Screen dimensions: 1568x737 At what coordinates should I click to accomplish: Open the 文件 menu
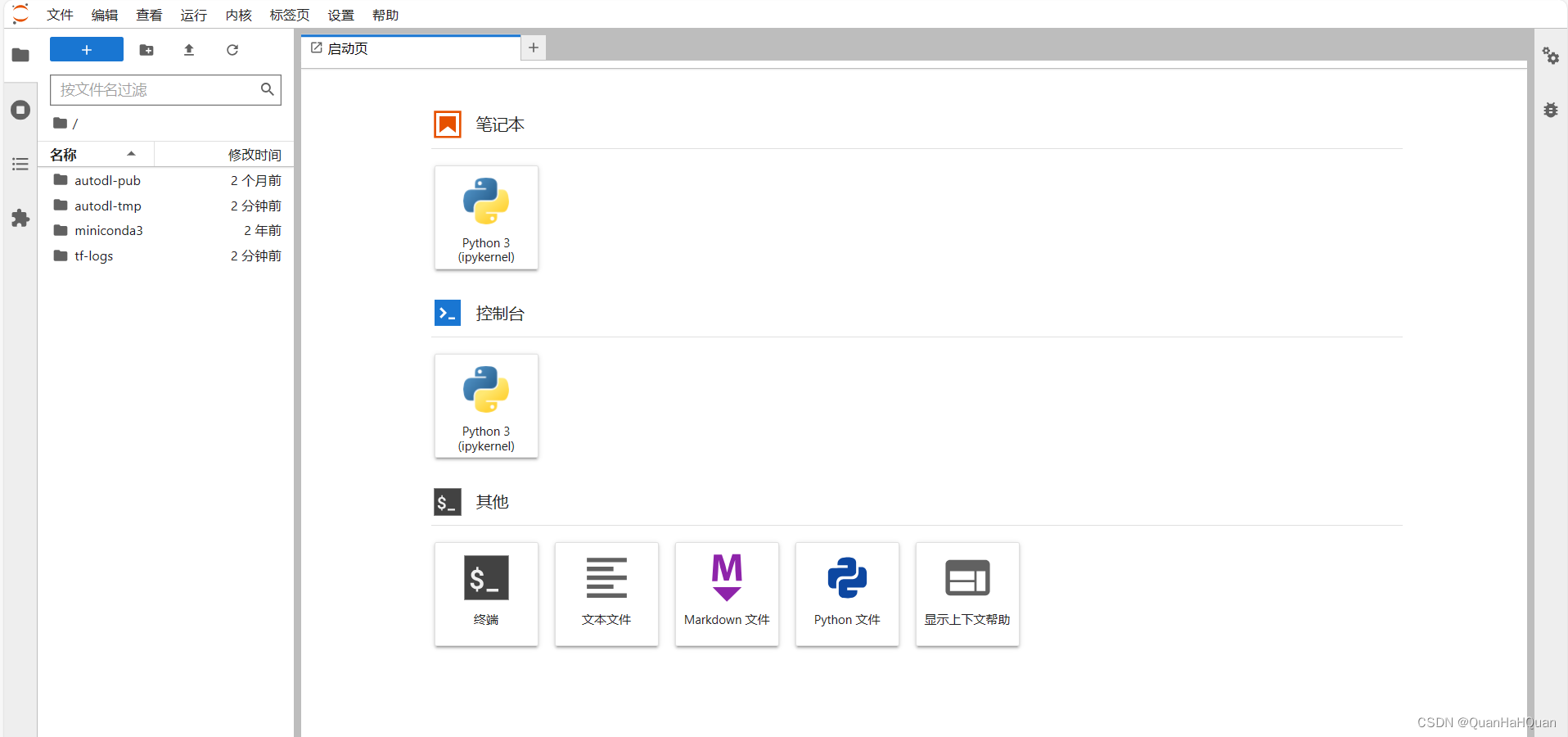60,15
